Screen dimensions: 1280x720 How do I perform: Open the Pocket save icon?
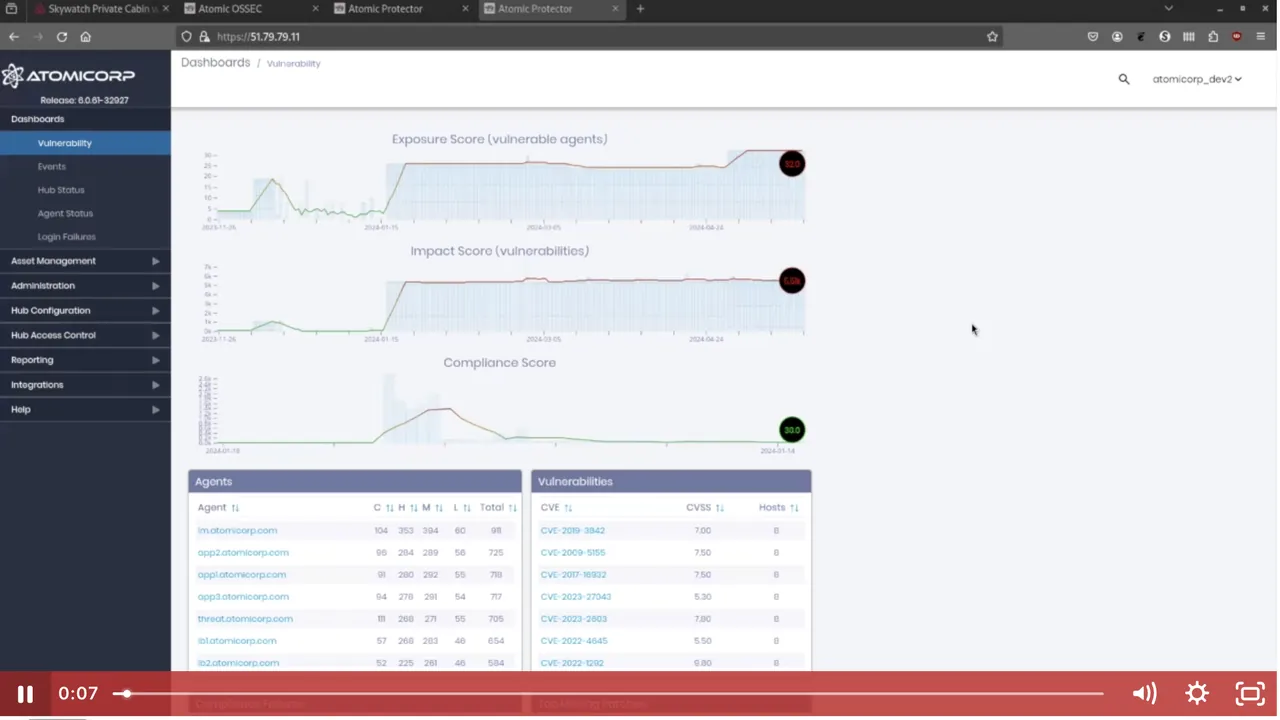click(x=1093, y=37)
